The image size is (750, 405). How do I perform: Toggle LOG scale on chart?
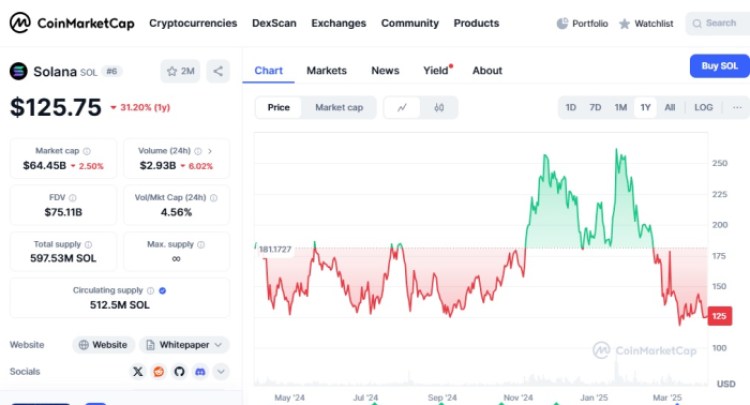[704, 107]
